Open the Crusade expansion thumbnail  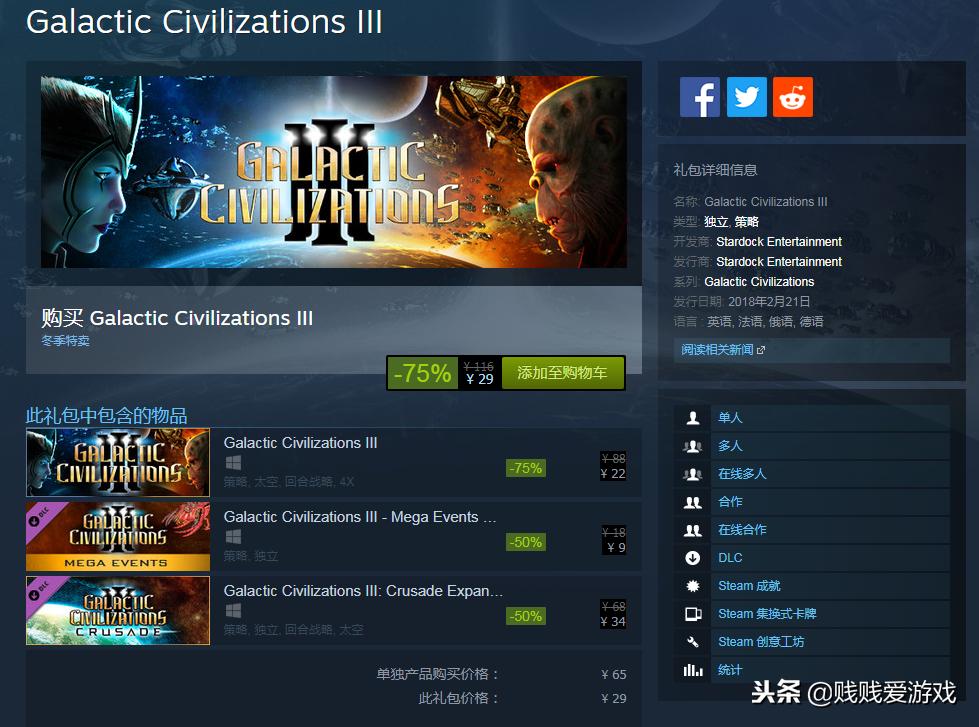point(118,610)
